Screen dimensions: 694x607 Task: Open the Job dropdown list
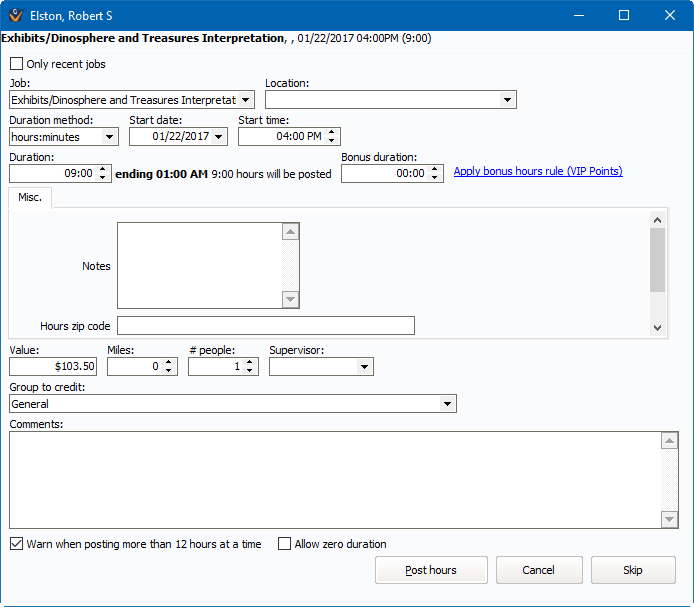[246, 100]
